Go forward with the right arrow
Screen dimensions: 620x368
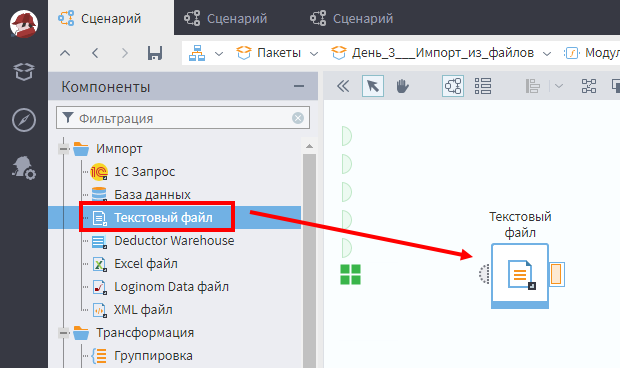point(125,53)
